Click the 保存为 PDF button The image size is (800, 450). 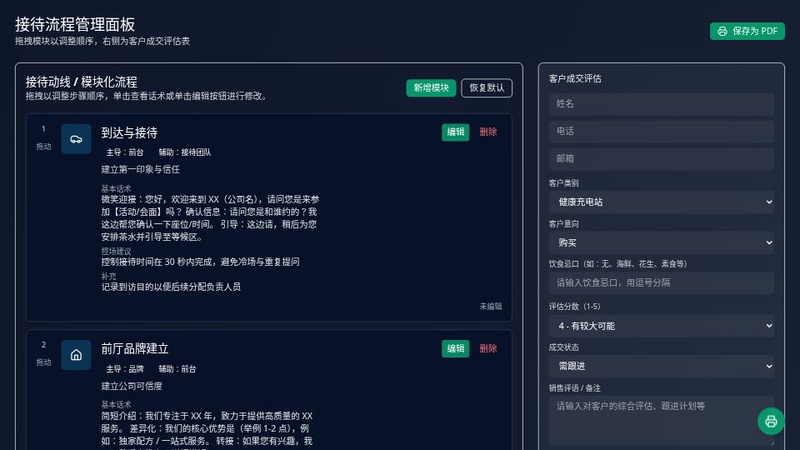point(747,31)
